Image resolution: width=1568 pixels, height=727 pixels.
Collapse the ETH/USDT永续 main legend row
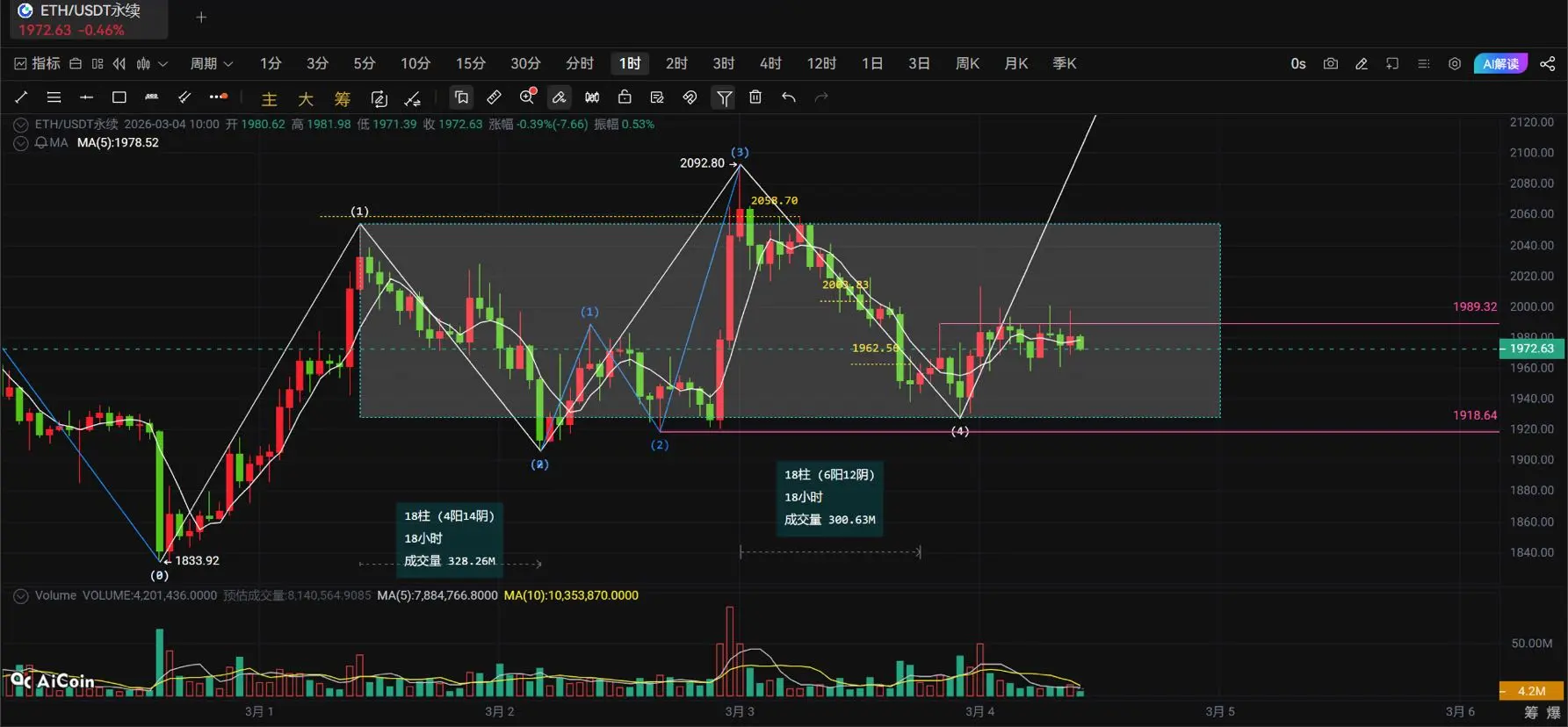pos(21,125)
